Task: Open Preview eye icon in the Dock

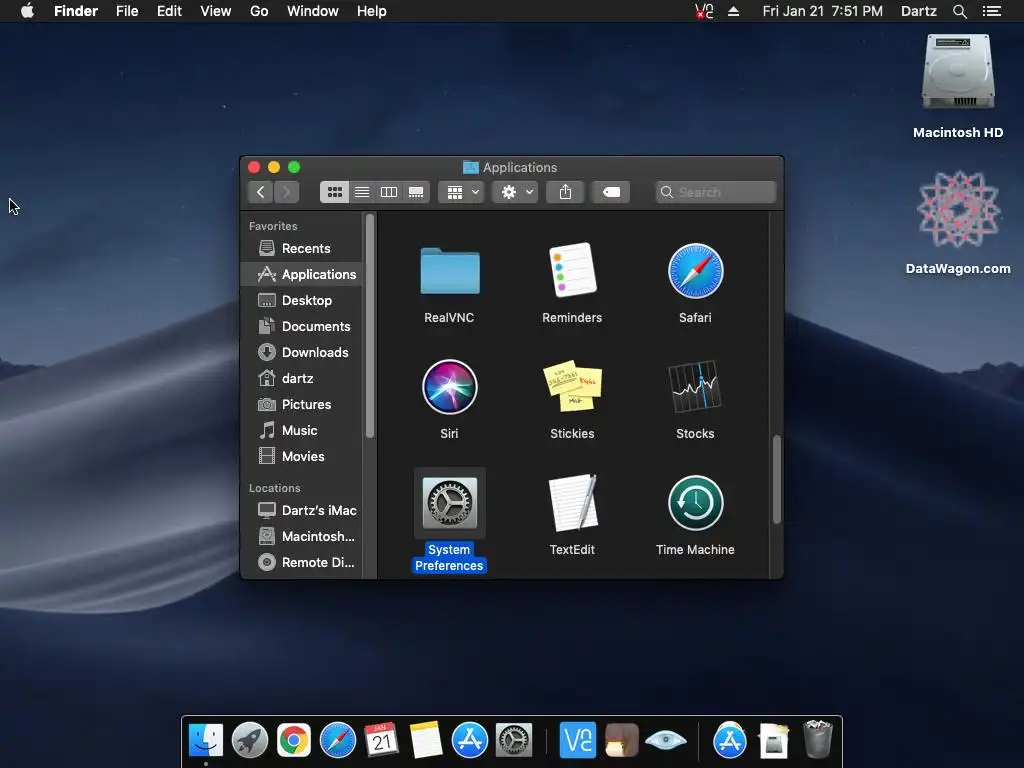Action: [665, 740]
